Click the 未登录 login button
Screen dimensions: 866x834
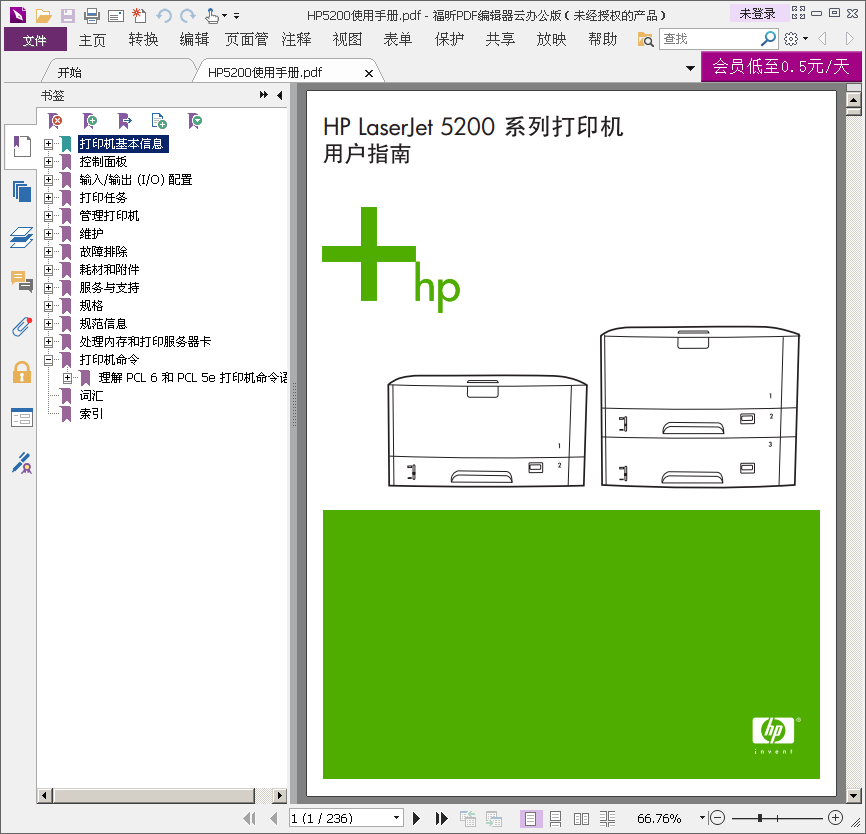[757, 13]
